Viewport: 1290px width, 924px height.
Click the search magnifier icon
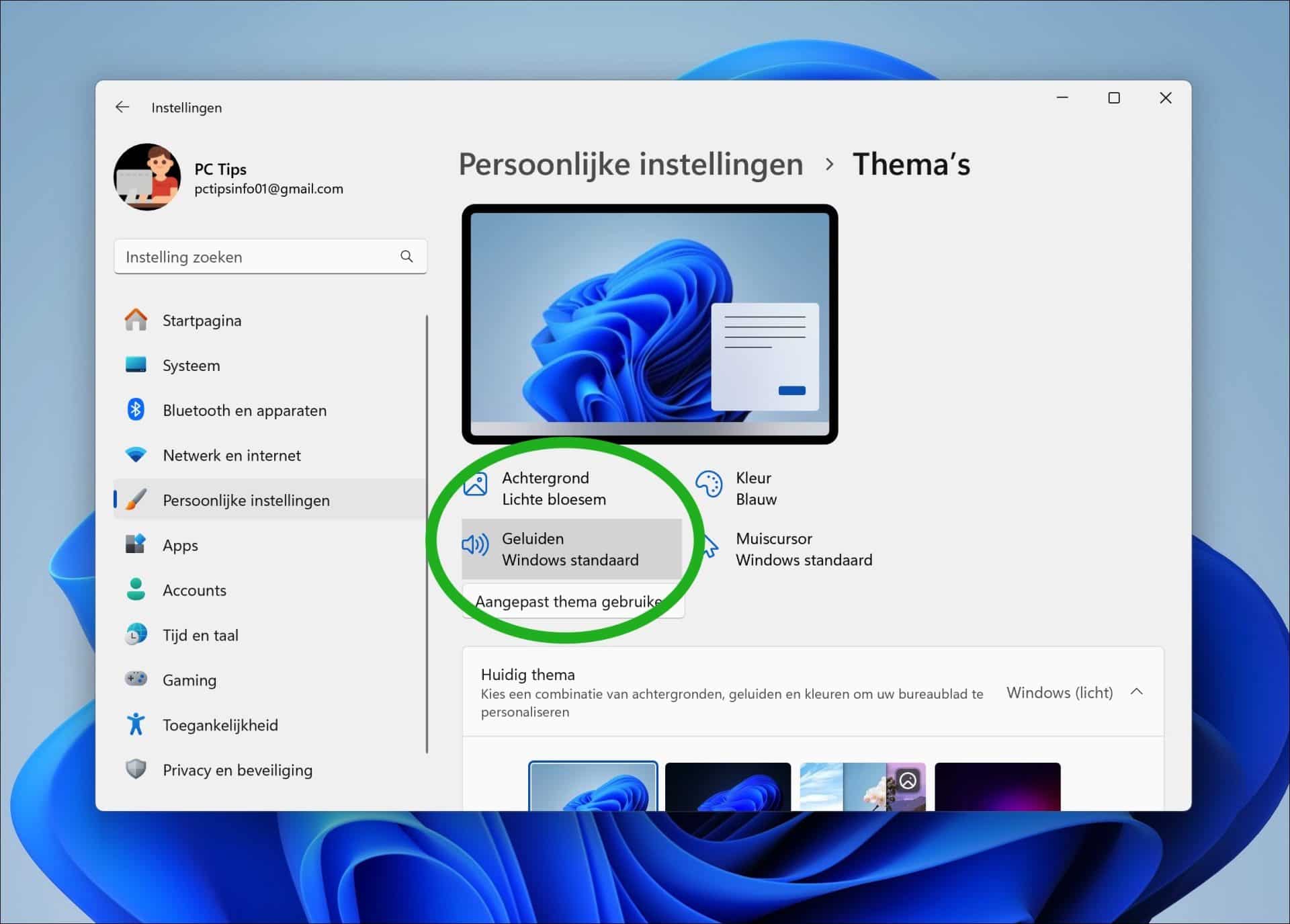coord(406,256)
